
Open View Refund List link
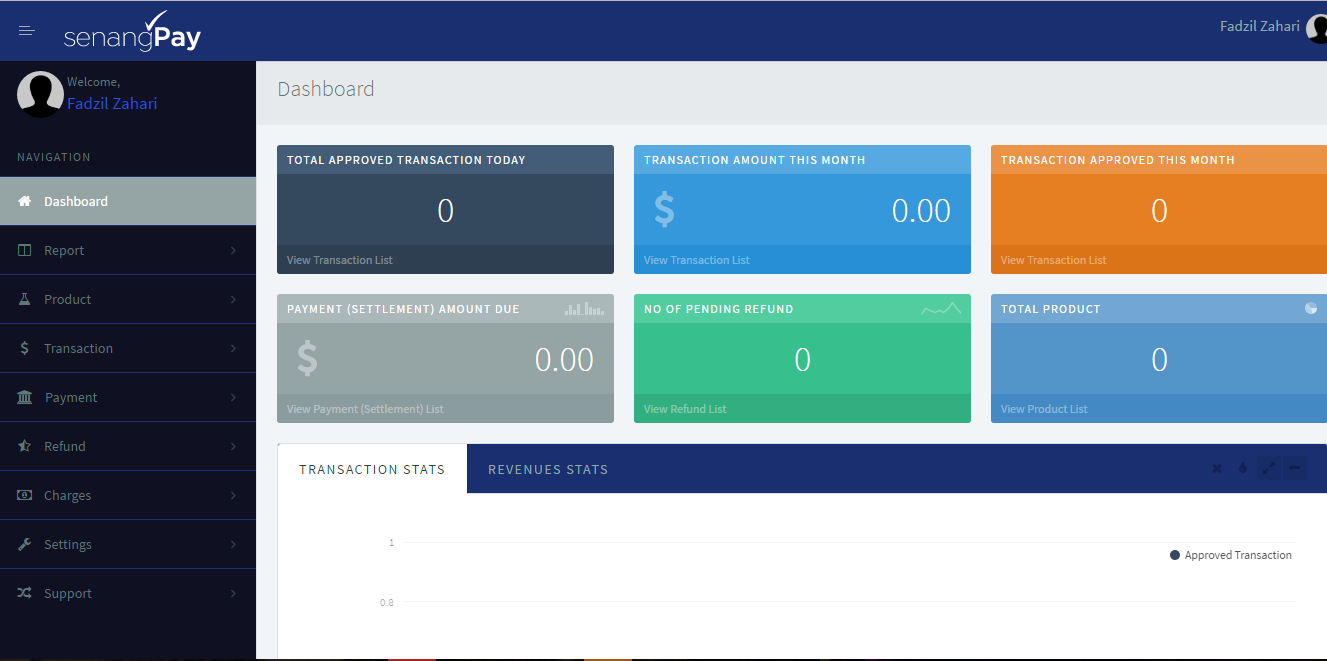685,409
